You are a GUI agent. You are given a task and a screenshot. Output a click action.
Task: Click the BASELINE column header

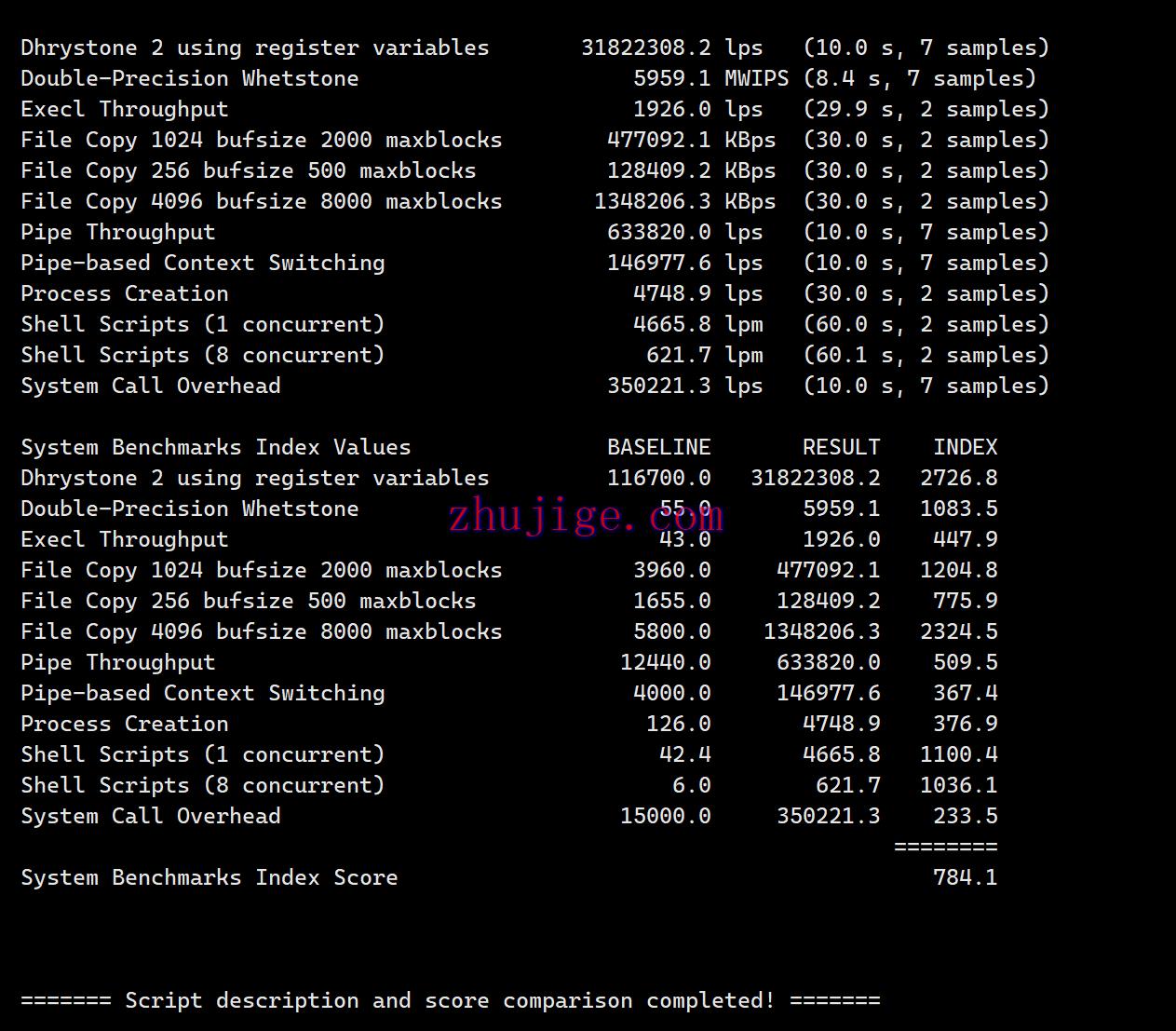[x=658, y=447]
